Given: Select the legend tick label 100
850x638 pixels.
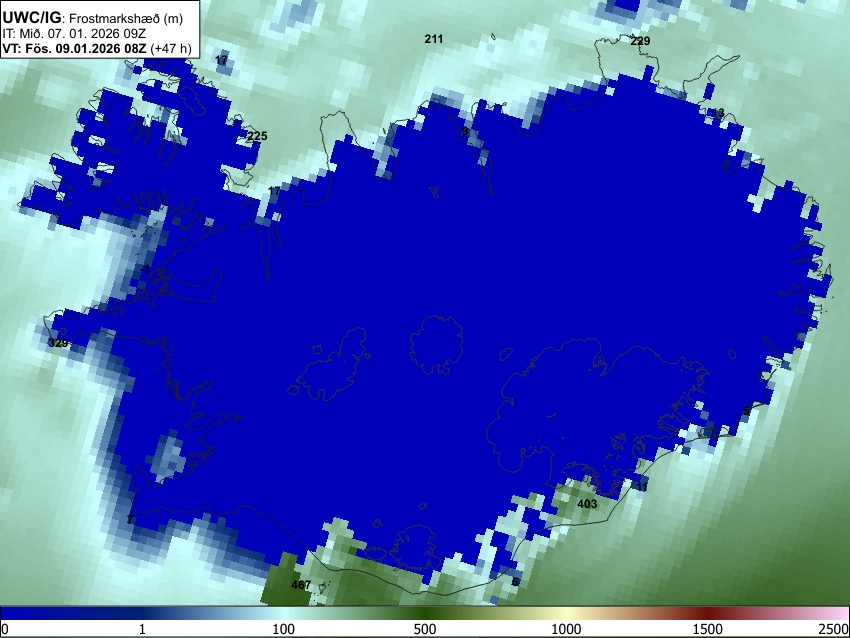Looking at the screenshot, I should tap(283, 629).
